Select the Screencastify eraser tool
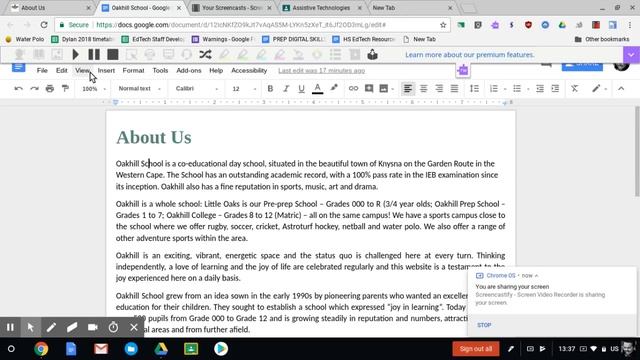Screen dimensions: 640x360 pos(72,327)
